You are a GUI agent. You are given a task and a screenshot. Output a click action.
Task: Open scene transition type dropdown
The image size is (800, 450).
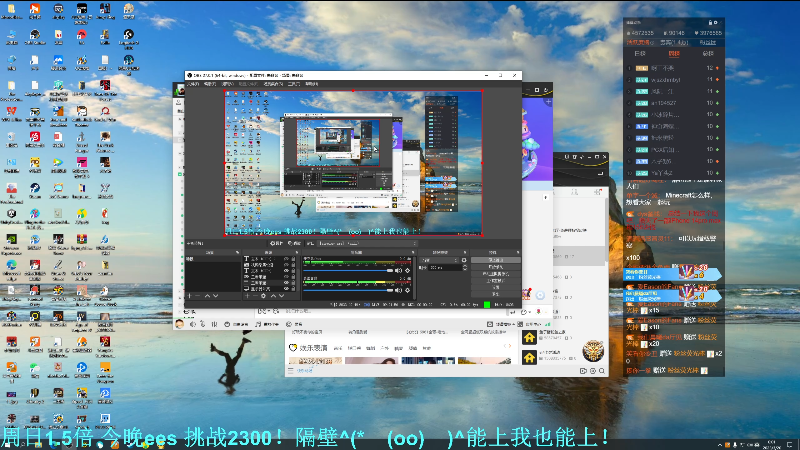pos(439,260)
